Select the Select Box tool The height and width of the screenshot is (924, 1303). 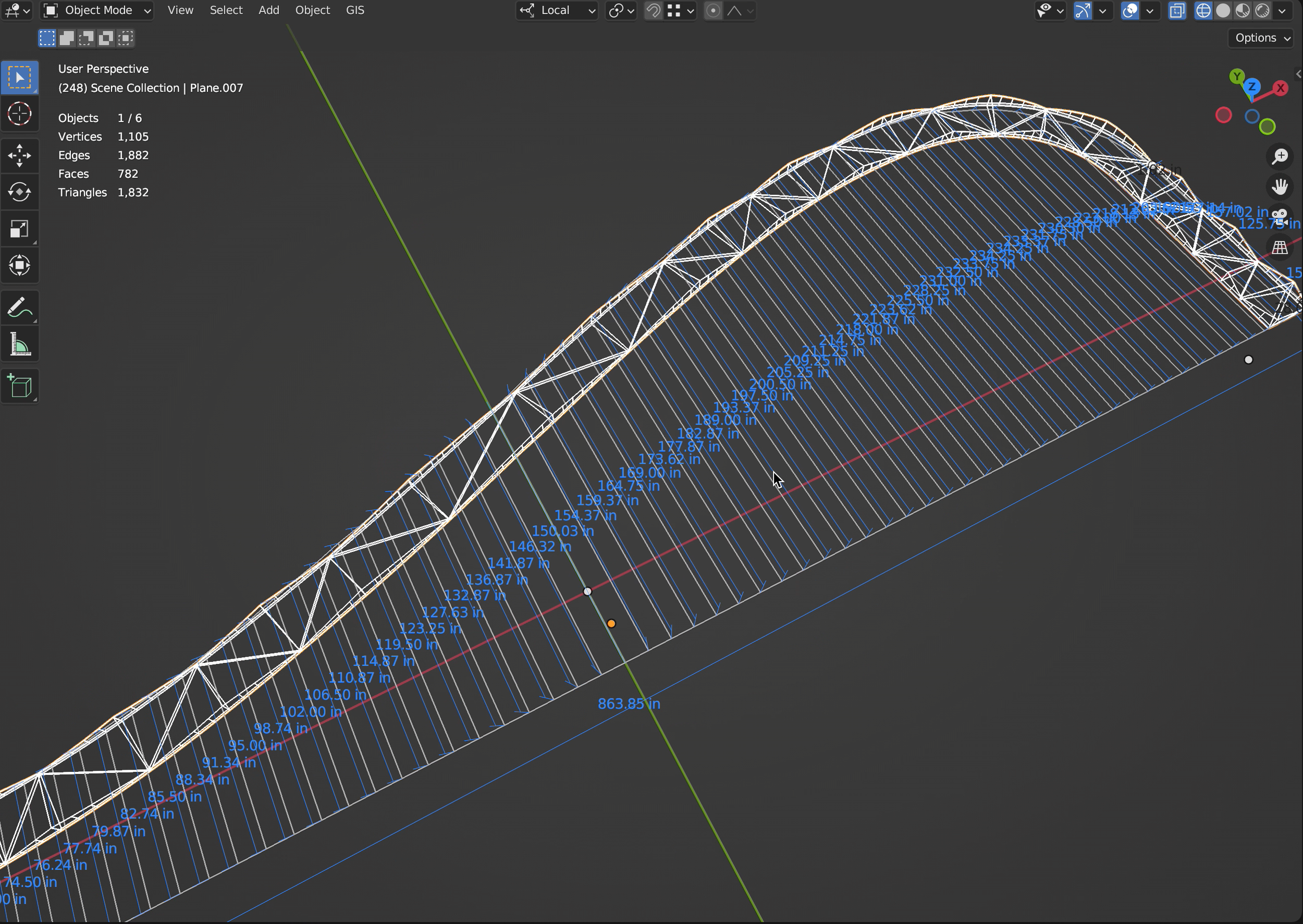point(20,77)
